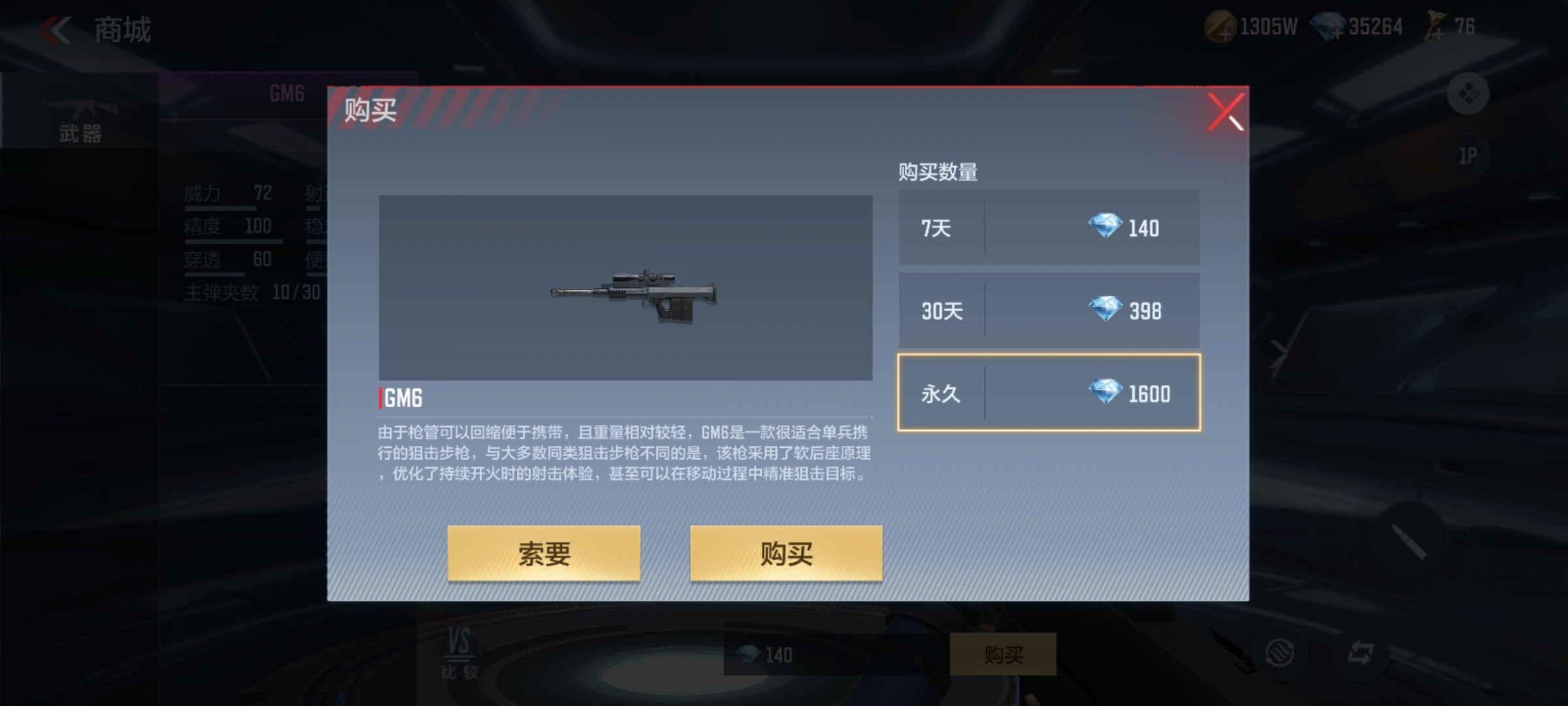Select the 永久 permanent purchase option

pyautogui.click(x=1049, y=393)
